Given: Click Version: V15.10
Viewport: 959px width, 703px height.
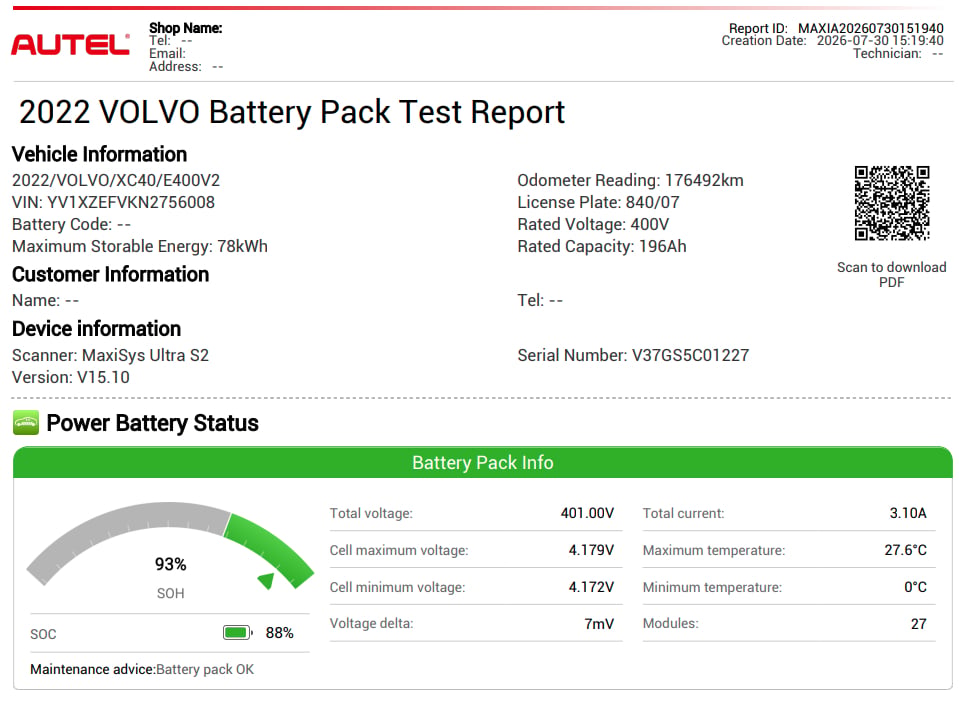Looking at the screenshot, I should pyautogui.click(x=70, y=378).
